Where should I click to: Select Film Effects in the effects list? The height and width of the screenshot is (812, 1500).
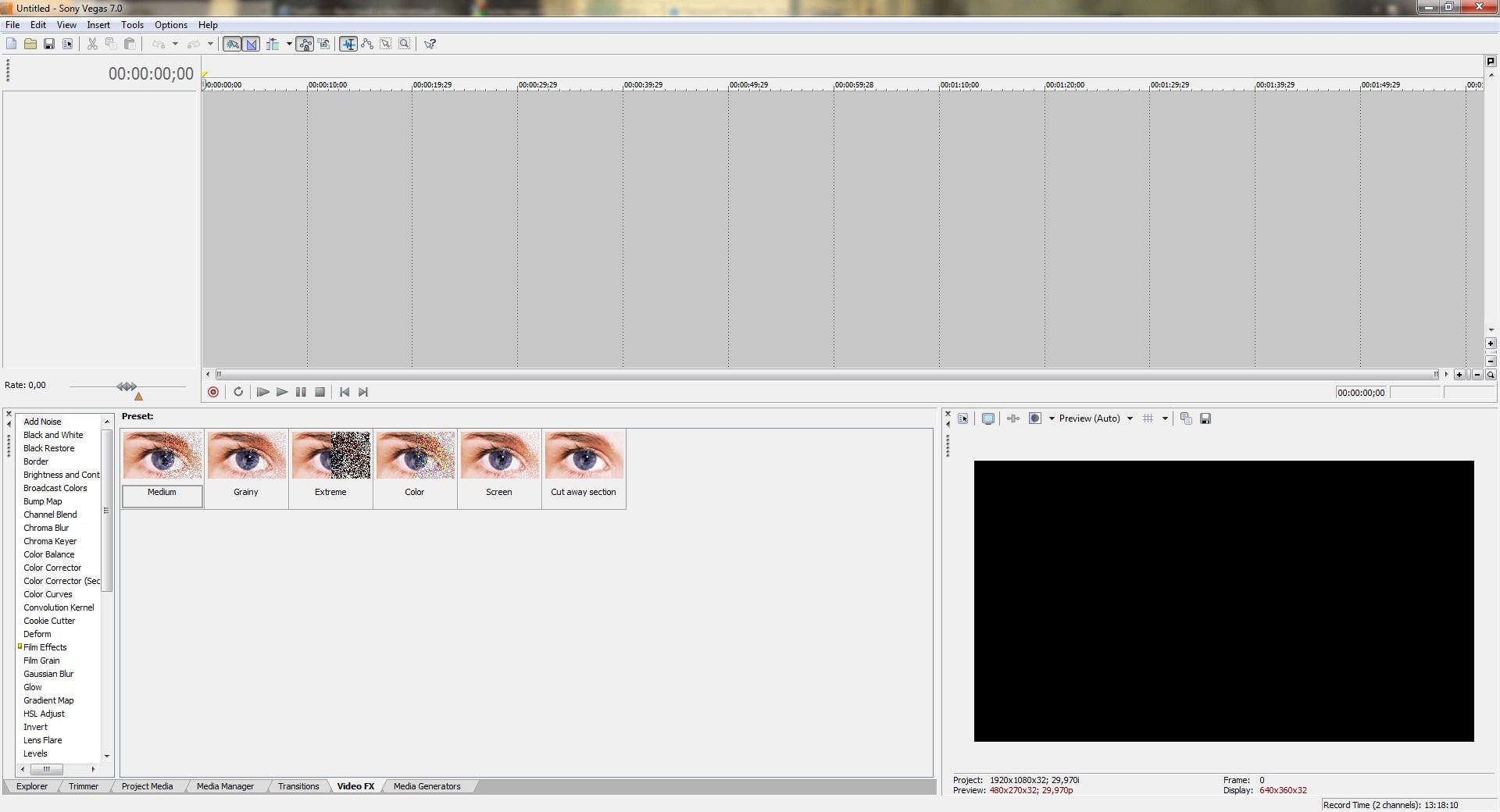click(45, 647)
